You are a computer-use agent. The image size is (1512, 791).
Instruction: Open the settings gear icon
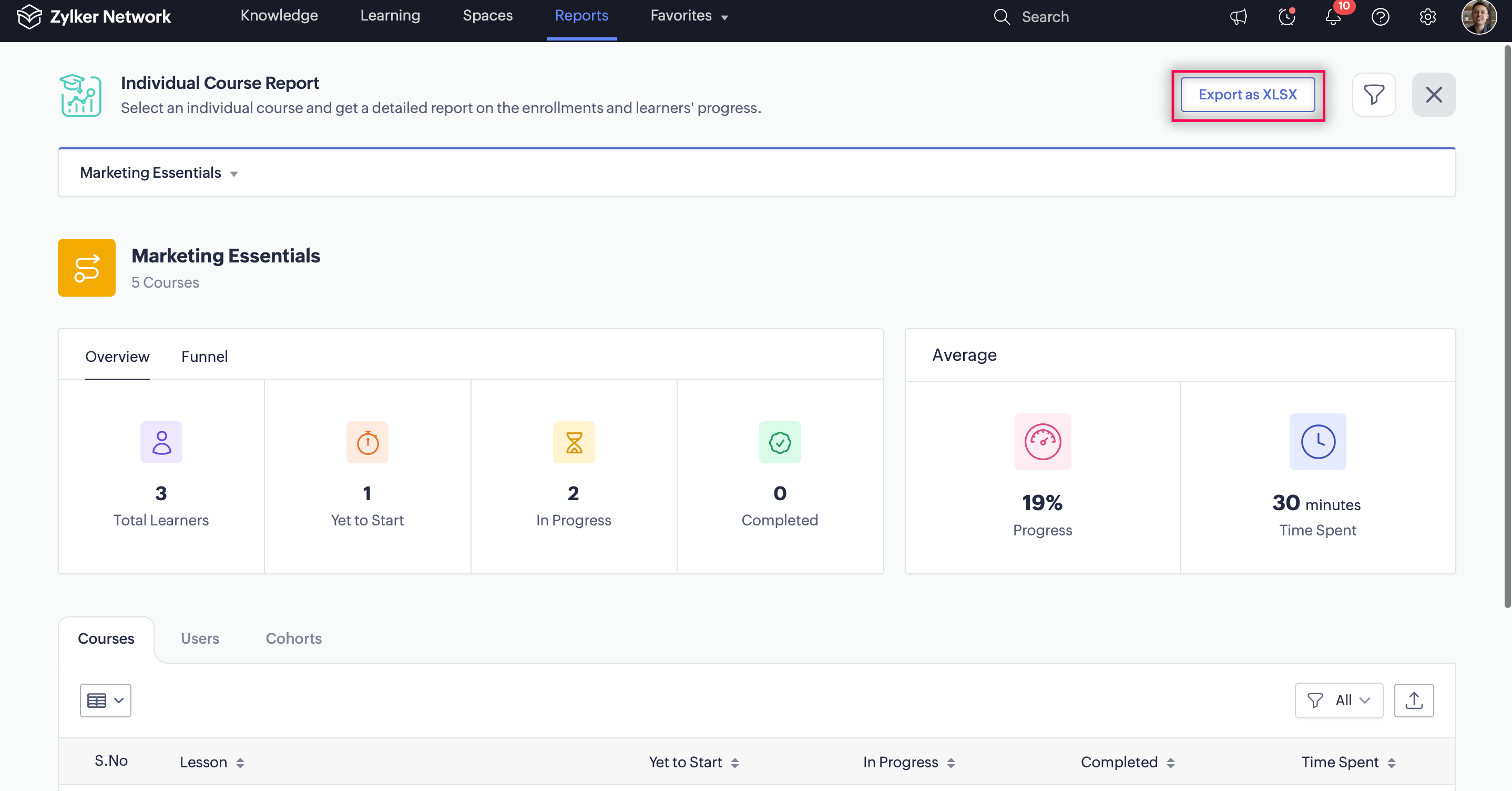1427,17
